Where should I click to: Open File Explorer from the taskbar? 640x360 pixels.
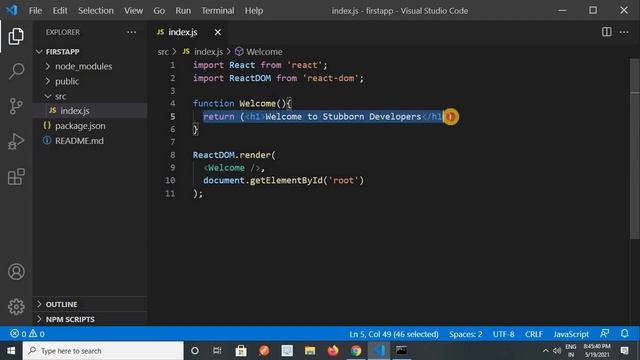pyautogui.click(x=310, y=351)
